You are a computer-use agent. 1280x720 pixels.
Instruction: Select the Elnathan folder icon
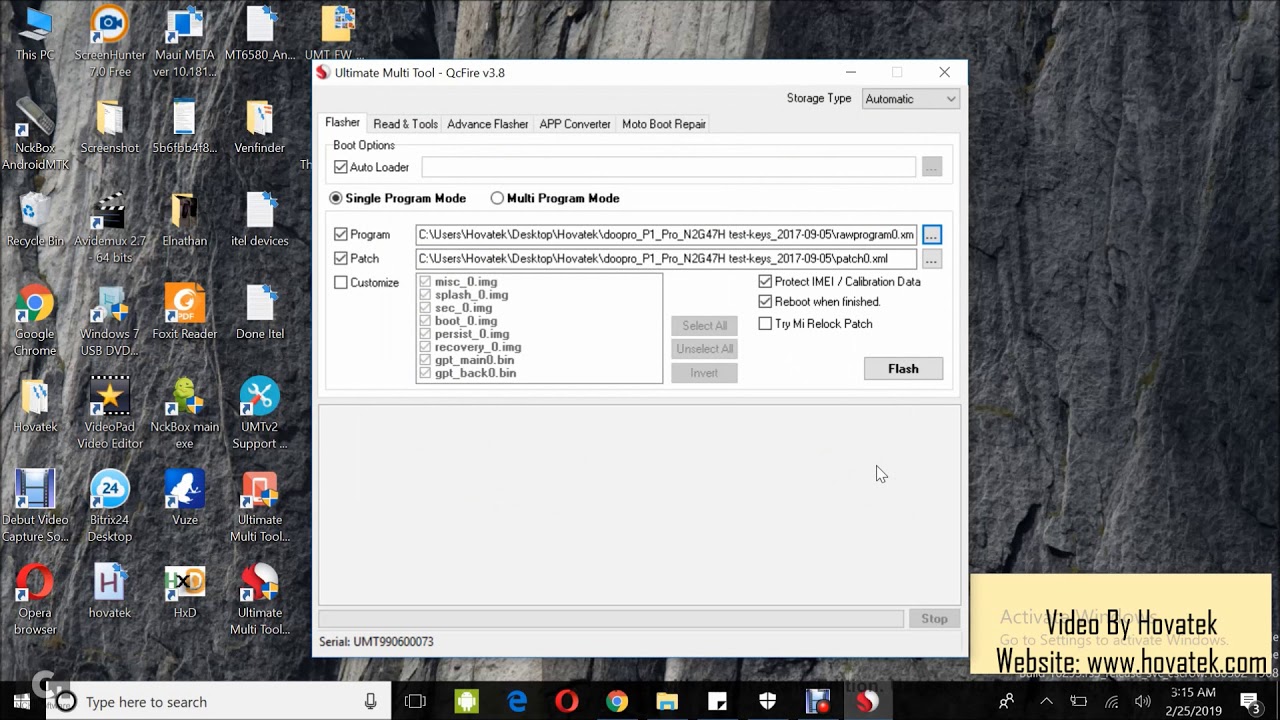(x=184, y=219)
